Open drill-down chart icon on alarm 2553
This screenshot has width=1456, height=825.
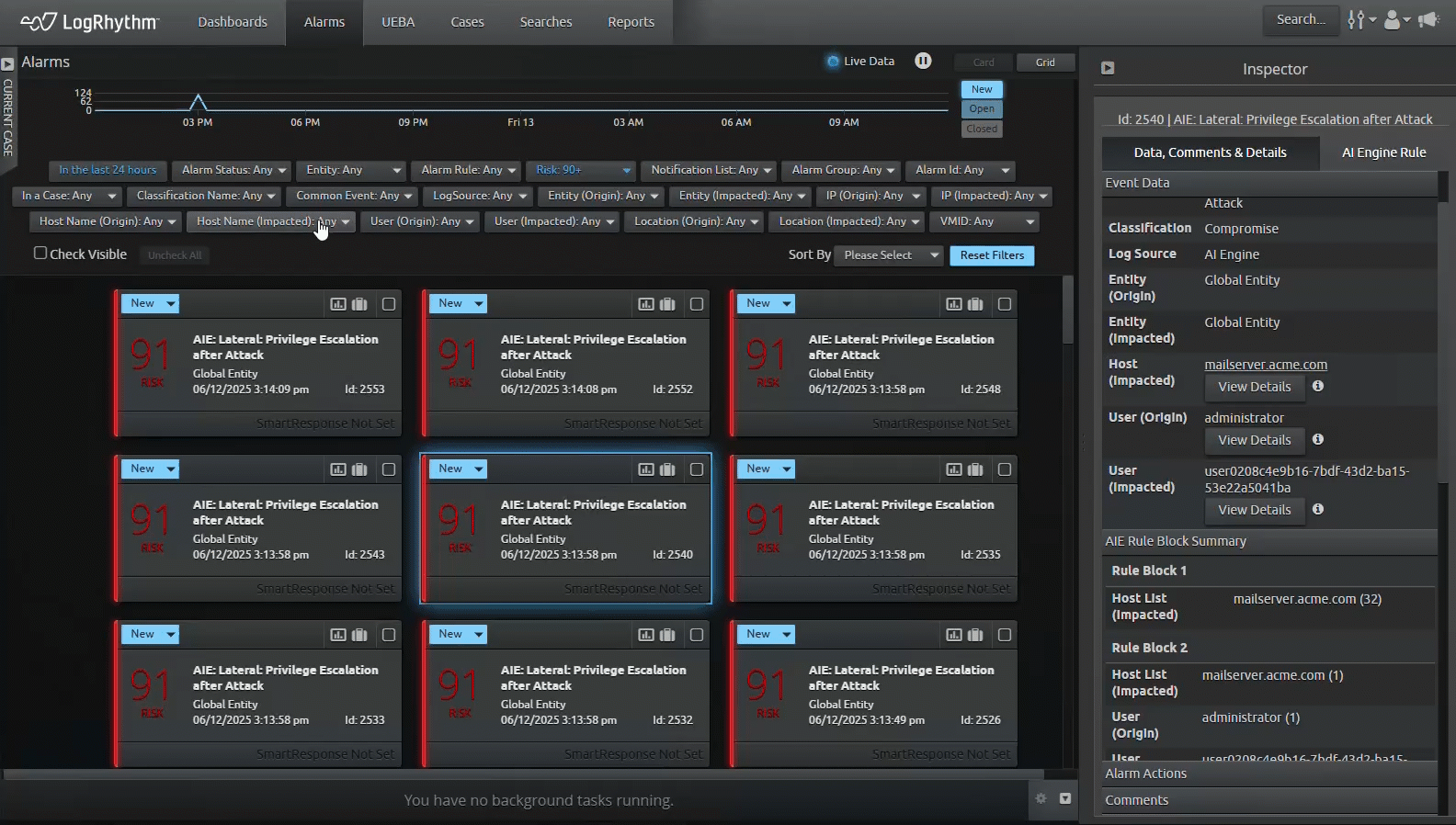pos(338,304)
